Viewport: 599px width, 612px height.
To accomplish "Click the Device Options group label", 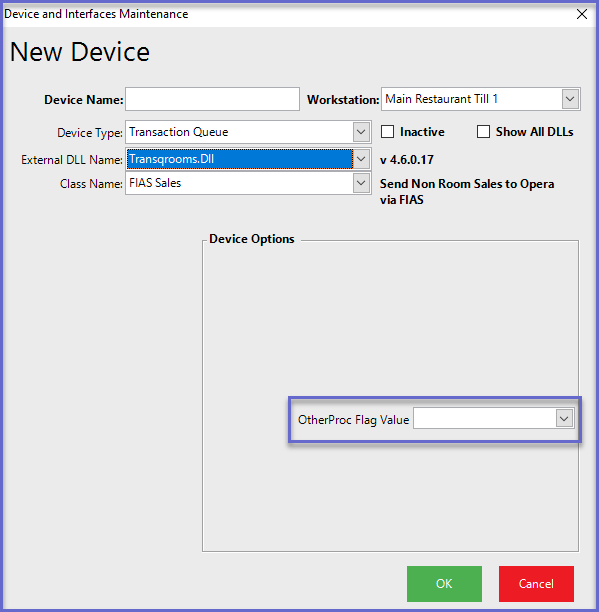I will [x=252, y=239].
